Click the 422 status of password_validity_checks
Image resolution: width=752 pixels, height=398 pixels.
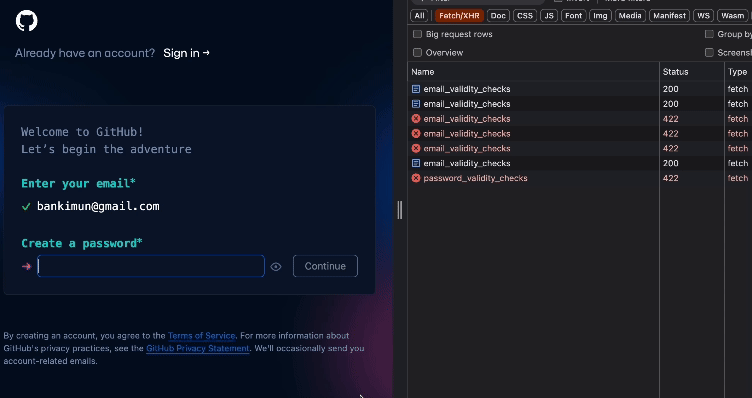coord(670,178)
